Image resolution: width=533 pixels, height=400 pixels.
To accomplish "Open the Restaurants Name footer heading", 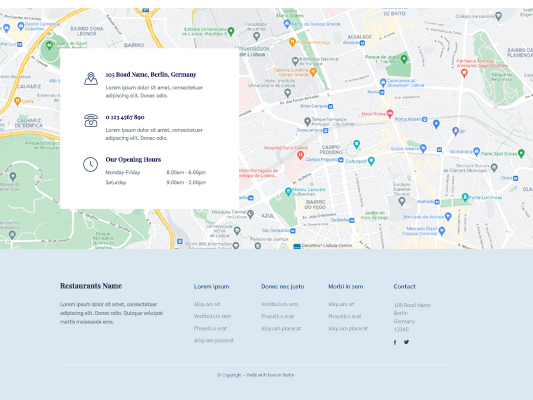I will click(91, 286).
